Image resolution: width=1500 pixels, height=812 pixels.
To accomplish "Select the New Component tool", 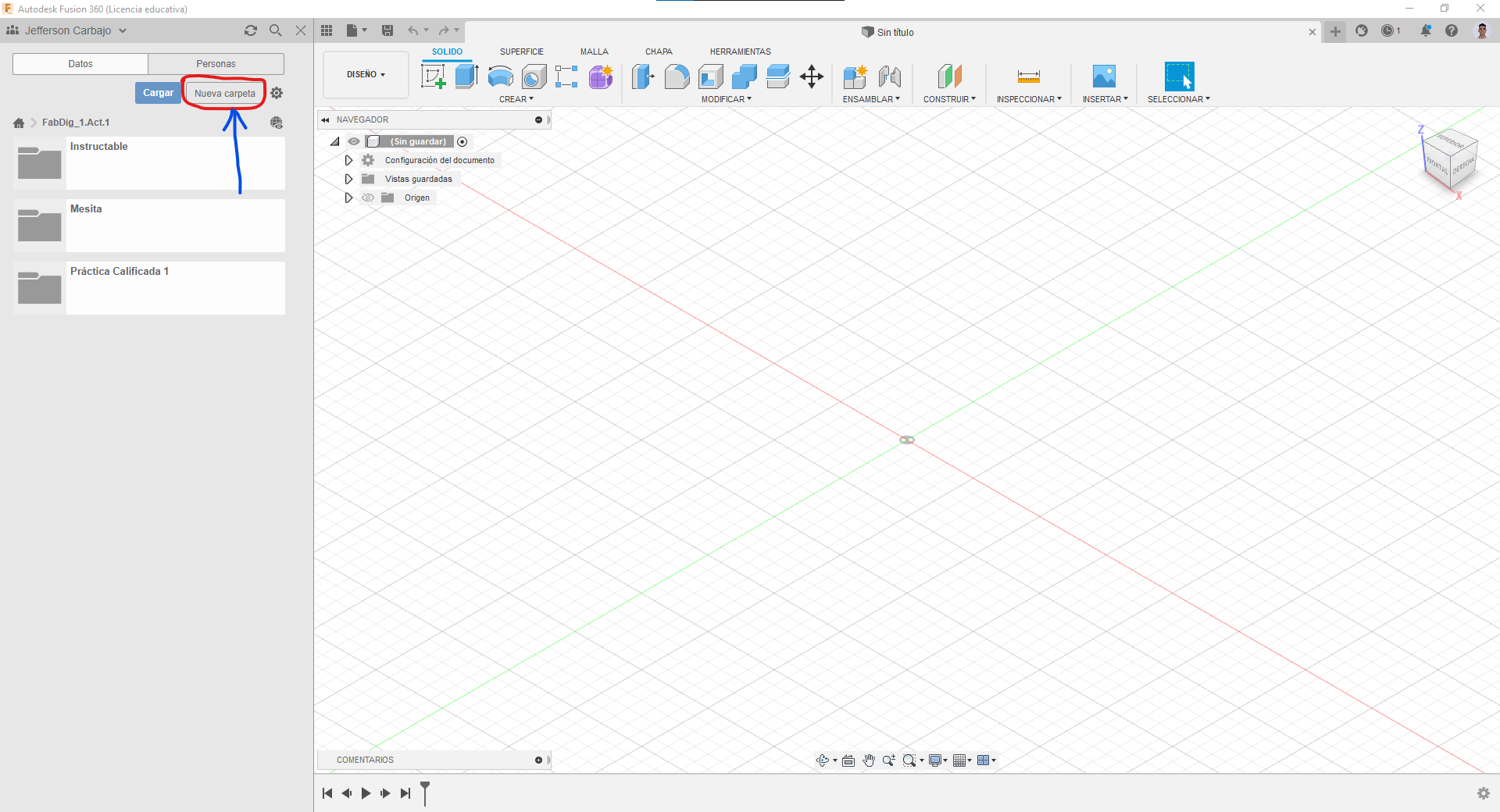I will coord(855,77).
